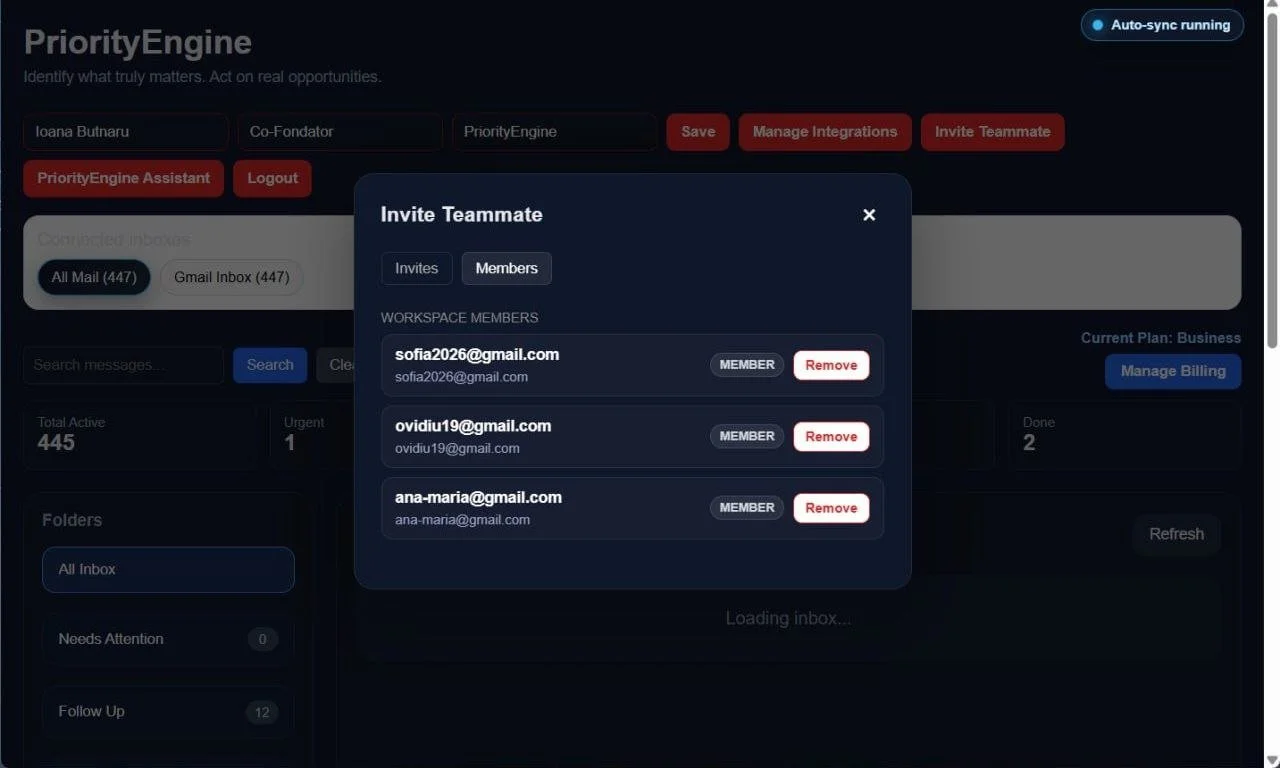Select the Gmail Inbox (447) chip

pos(231,277)
